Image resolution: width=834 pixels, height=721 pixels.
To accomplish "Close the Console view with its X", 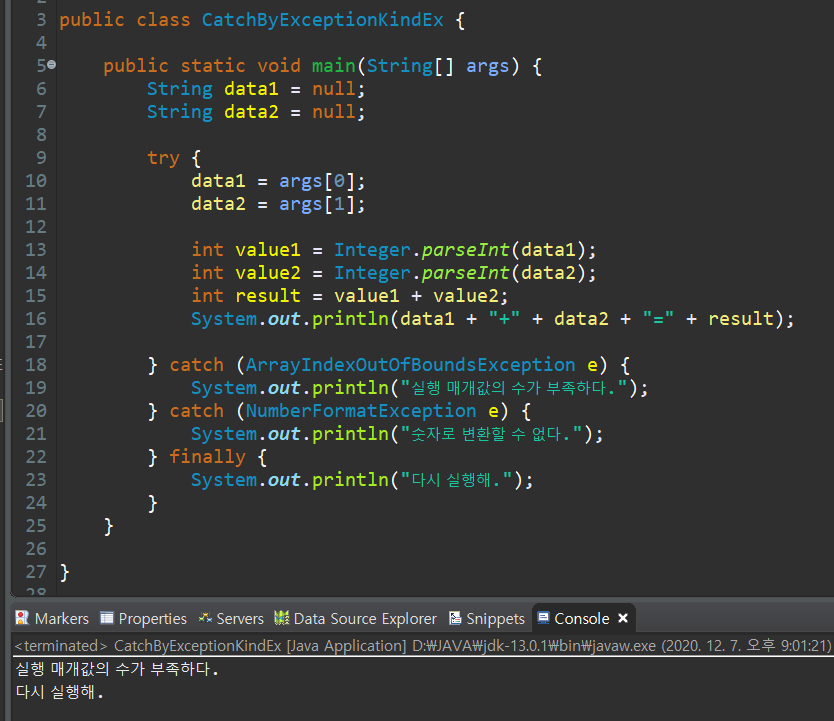I will pos(623,618).
